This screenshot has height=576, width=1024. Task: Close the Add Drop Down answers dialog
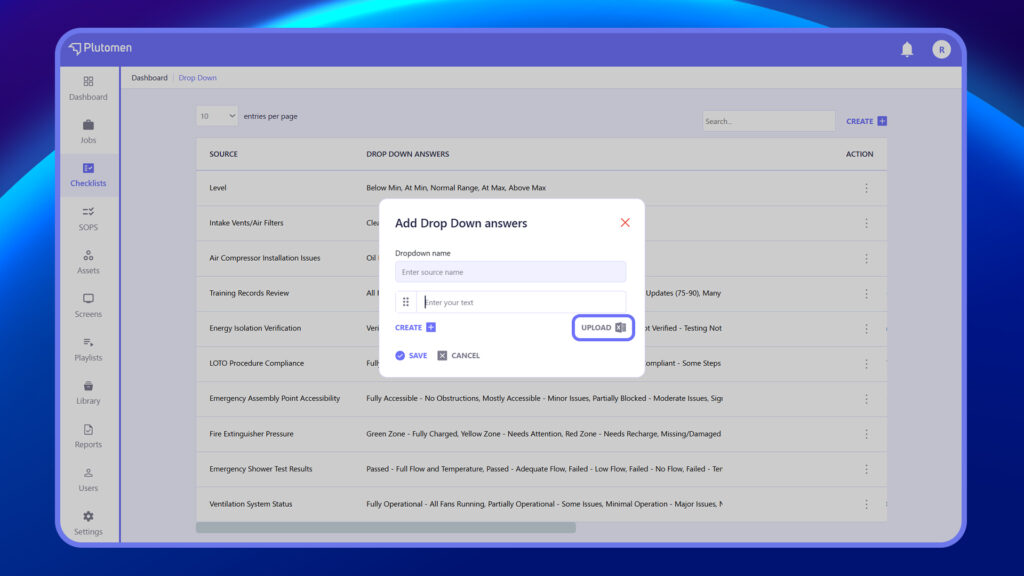[x=625, y=223]
